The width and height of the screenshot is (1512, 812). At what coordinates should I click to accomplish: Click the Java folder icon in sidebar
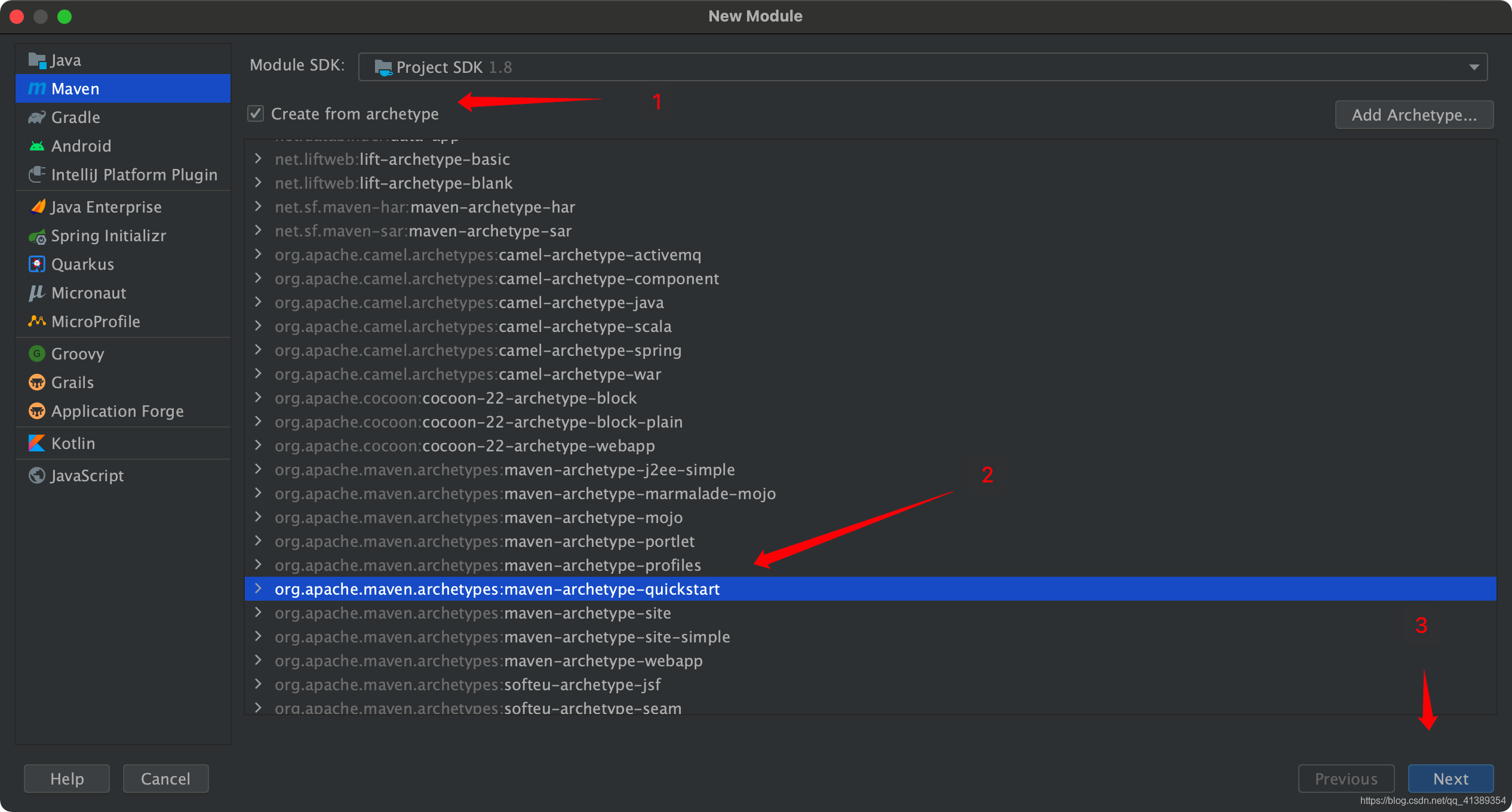pyautogui.click(x=37, y=60)
